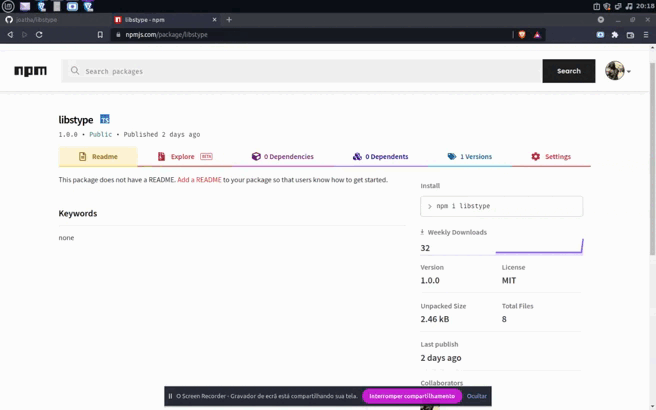Go back to previous page

[10, 35]
